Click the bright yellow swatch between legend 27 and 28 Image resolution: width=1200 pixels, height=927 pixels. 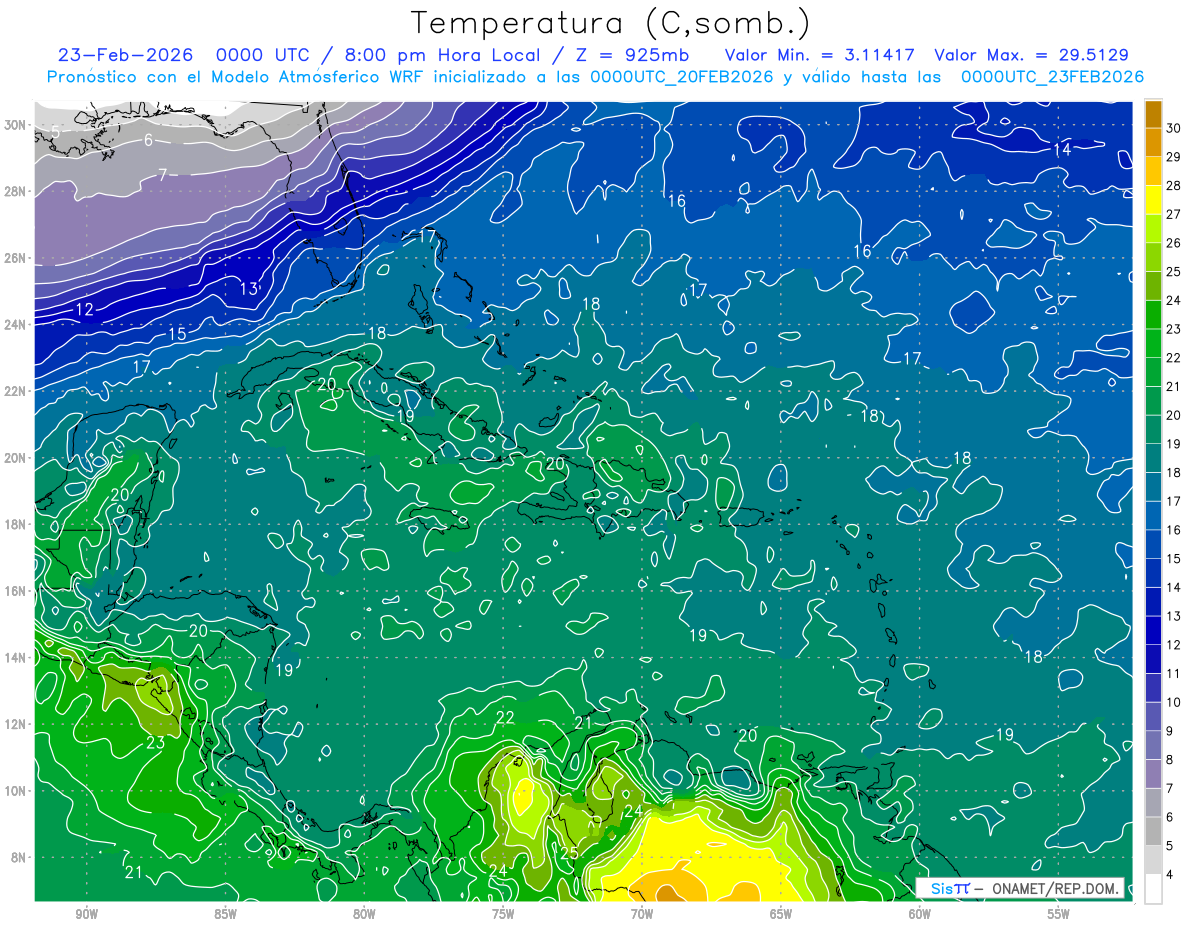[x=1153, y=198]
